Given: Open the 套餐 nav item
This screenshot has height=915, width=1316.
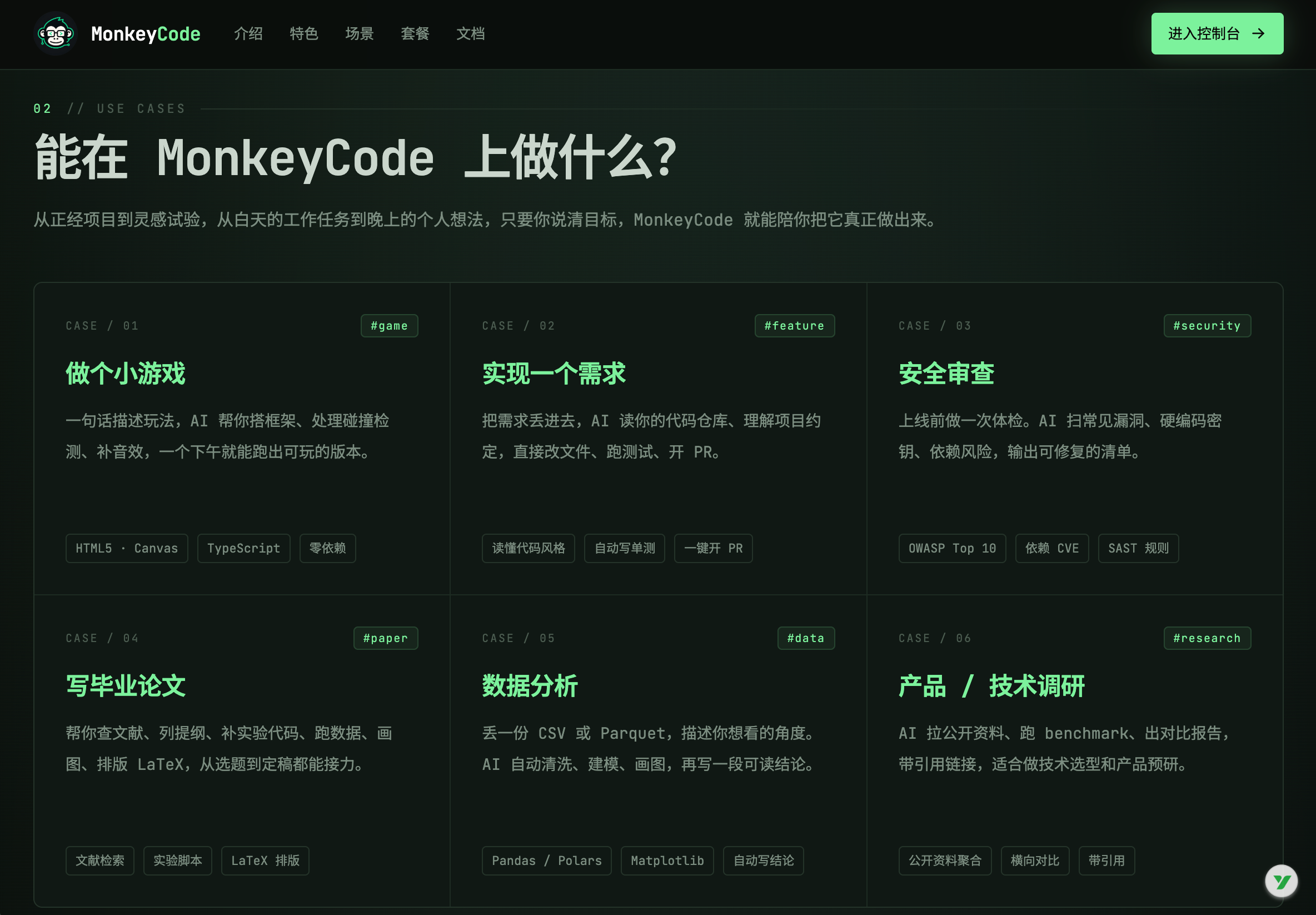Looking at the screenshot, I should coord(415,33).
